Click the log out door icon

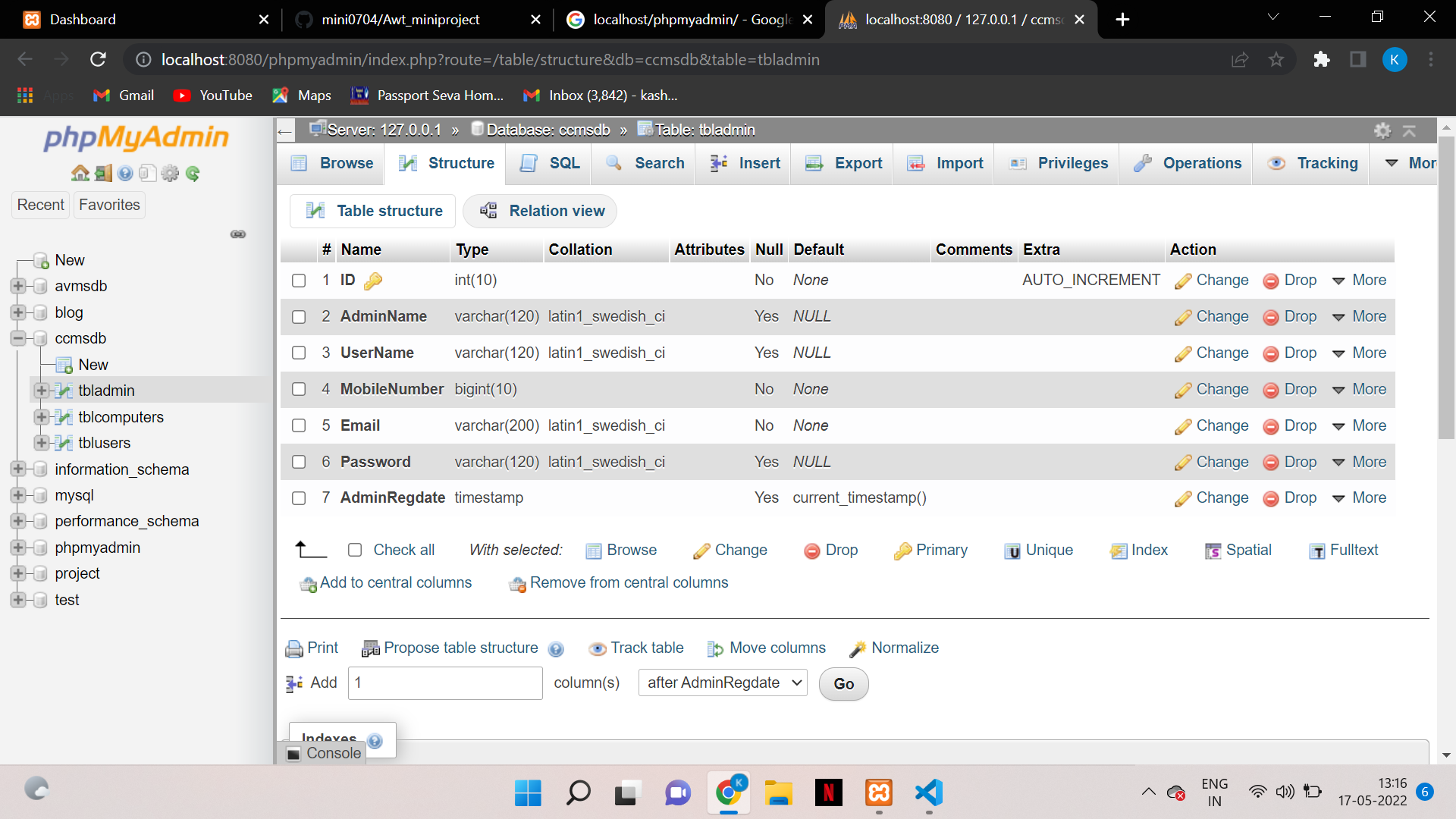coord(103,174)
